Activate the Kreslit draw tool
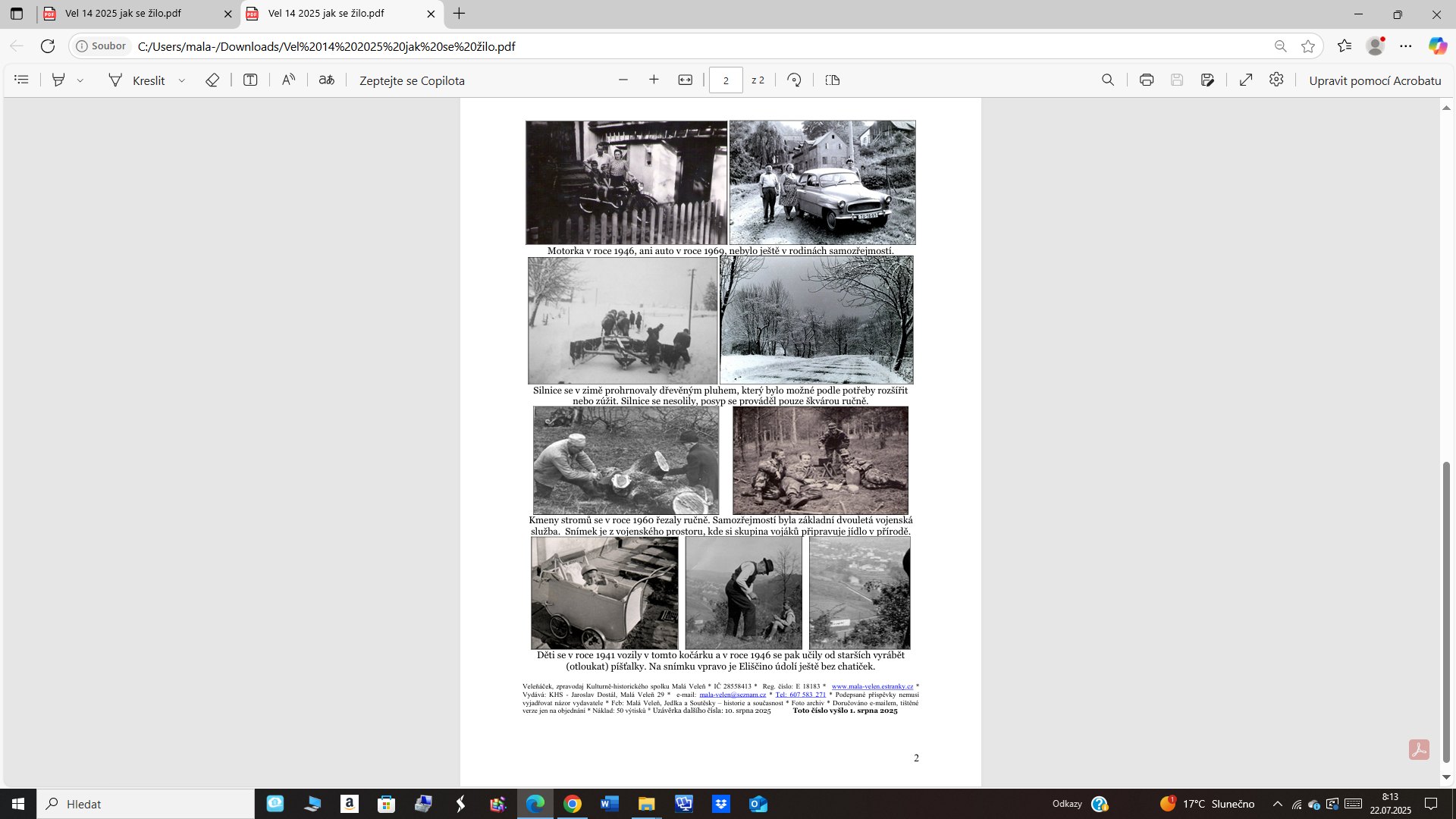 point(137,80)
